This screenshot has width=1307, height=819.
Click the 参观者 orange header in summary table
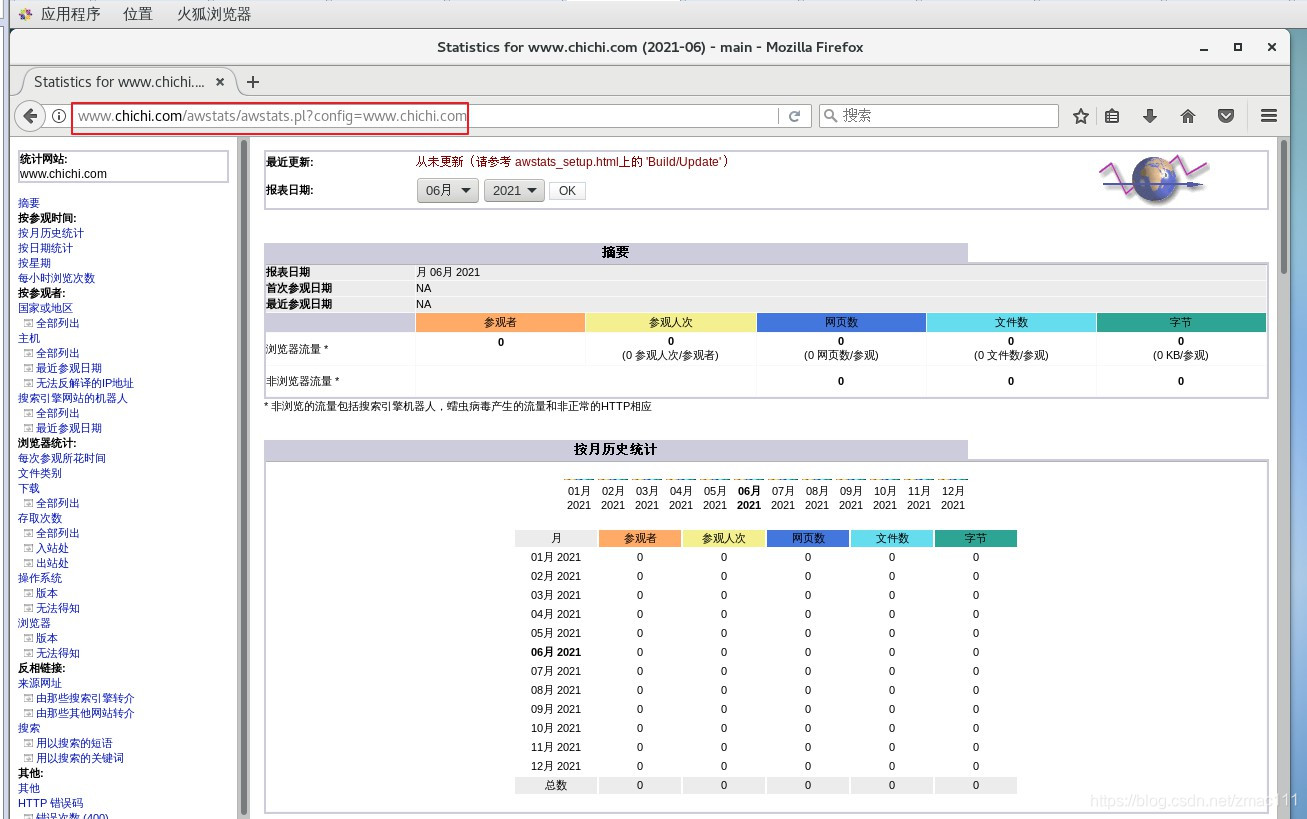(500, 322)
